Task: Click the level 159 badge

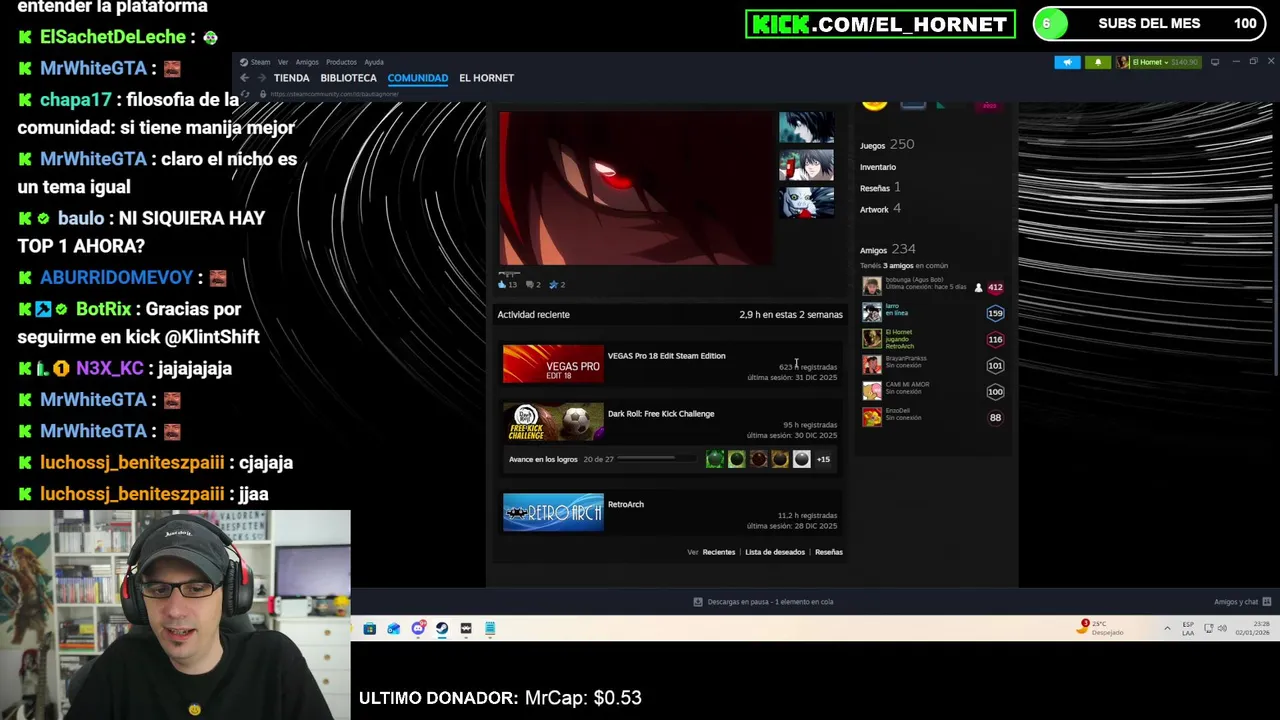Action: tap(995, 314)
